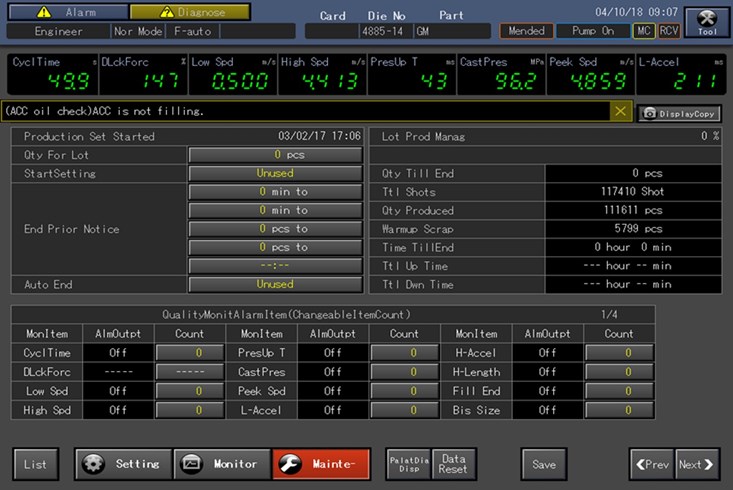
Task: Go to next page with Next
Action: click(696, 464)
